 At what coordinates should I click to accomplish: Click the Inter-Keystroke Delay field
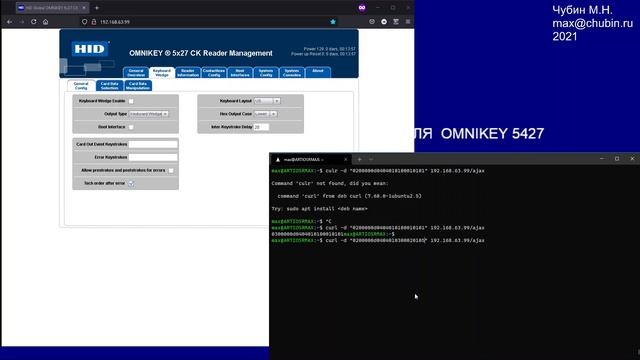(261, 127)
